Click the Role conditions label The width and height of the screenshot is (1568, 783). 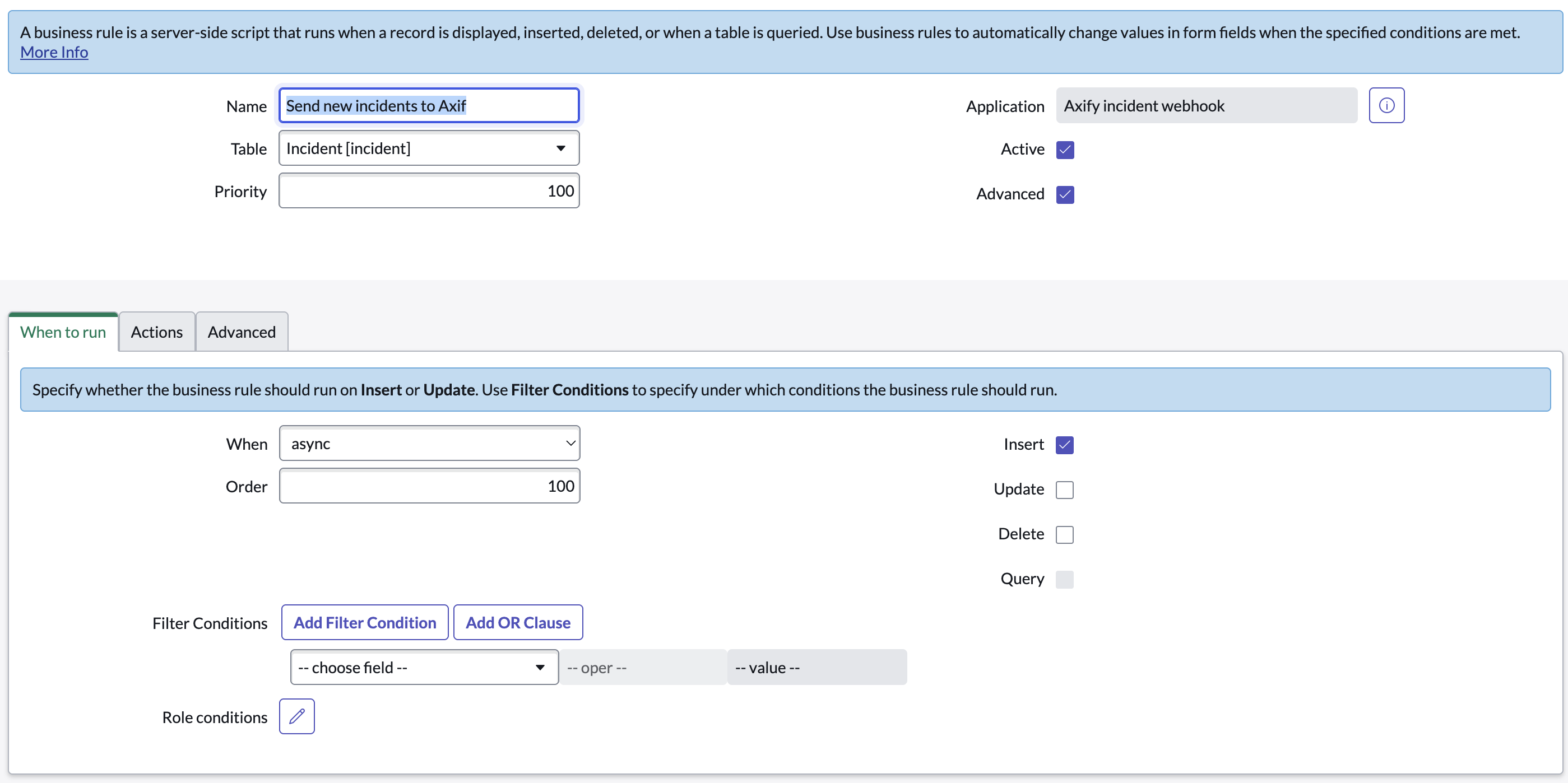pyautogui.click(x=215, y=717)
